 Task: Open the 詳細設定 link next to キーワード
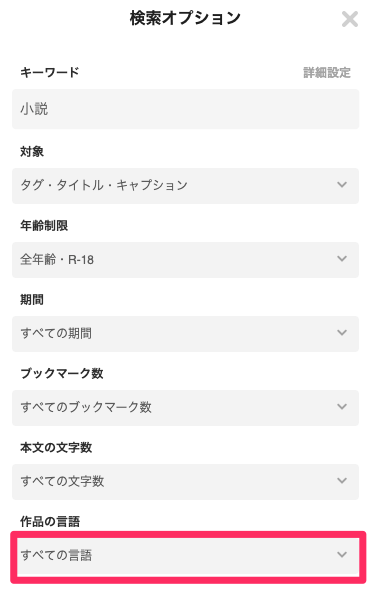coord(327,72)
